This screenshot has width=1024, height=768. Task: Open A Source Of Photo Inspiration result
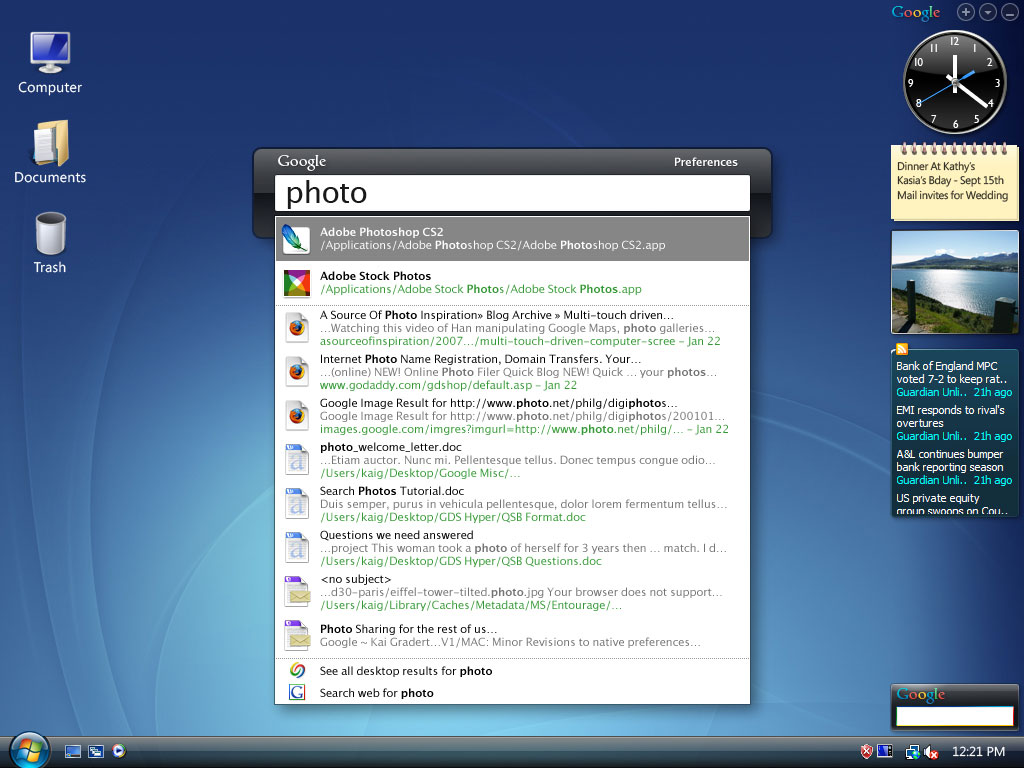512,328
